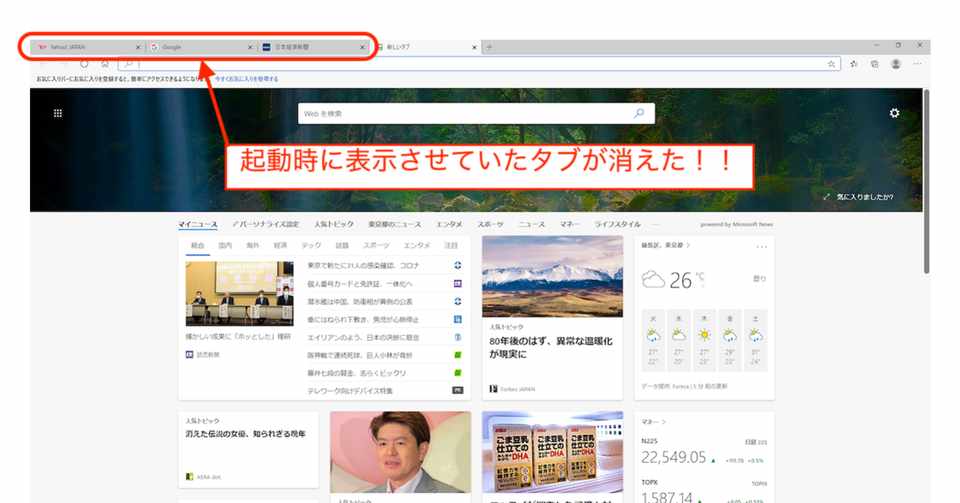The image size is (960, 503).
Task: Select the 国内 news sub-tab
Action: [x=225, y=245]
